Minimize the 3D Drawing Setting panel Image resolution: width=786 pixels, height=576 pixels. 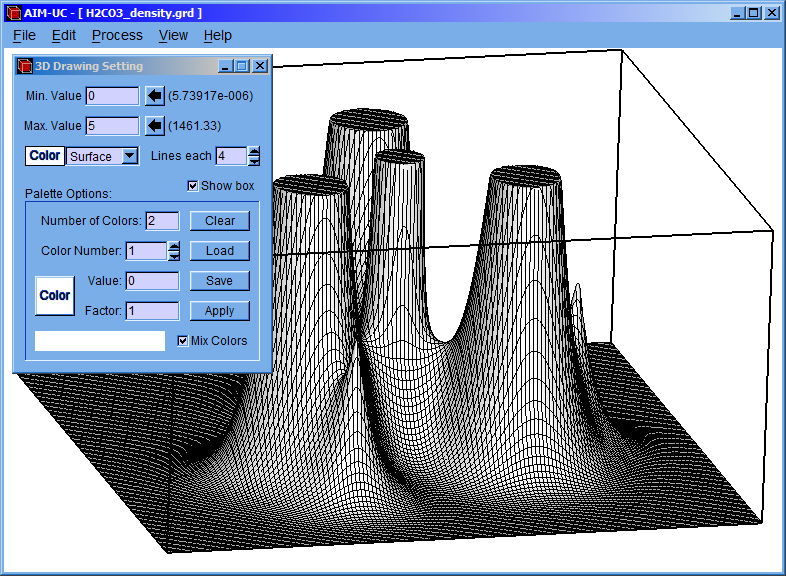click(x=225, y=66)
